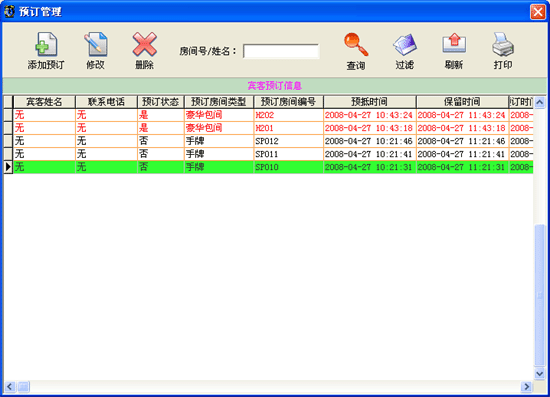Click the 预订管理 window title icon
Viewport: 550px width, 397px height.
point(9,11)
